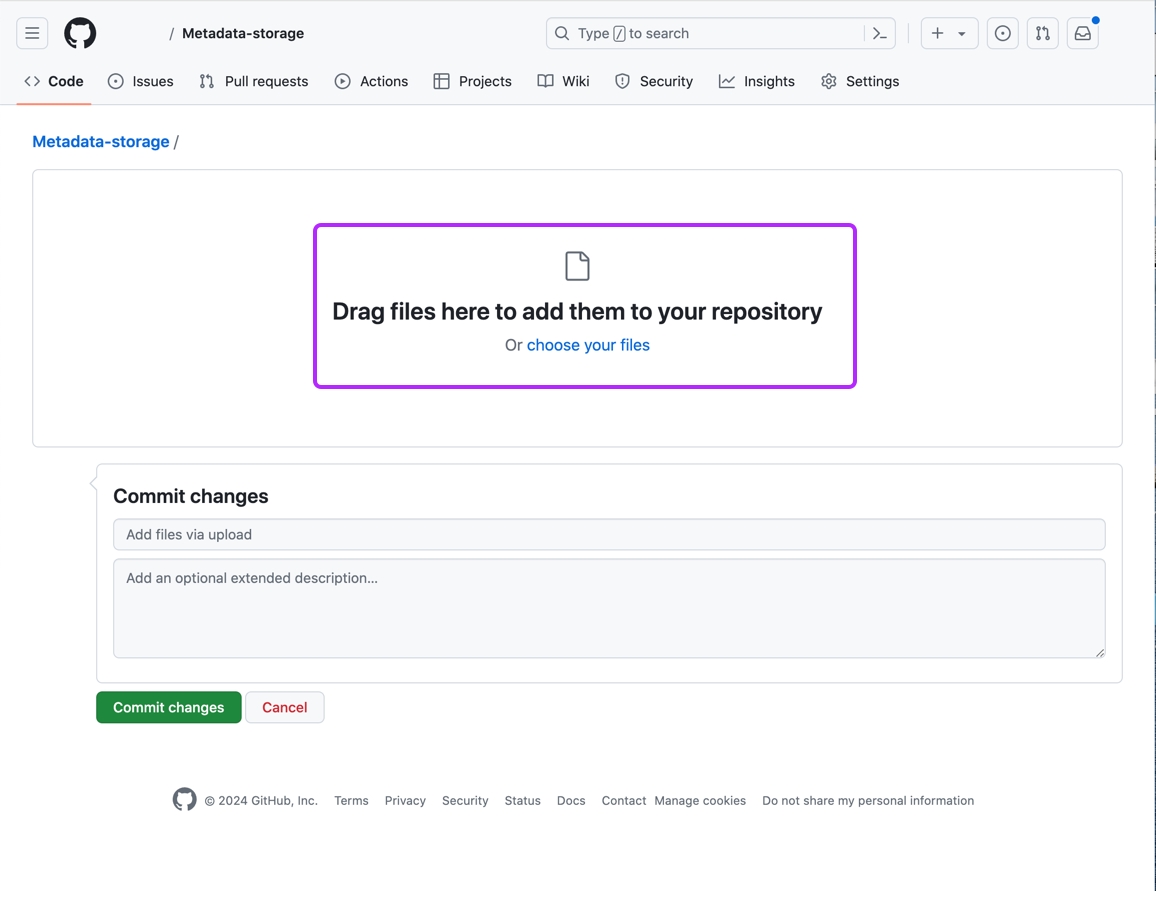Expand the create new plus dropdown
Viewport: 1156px width, 916px height.
(x=948, y=33)
